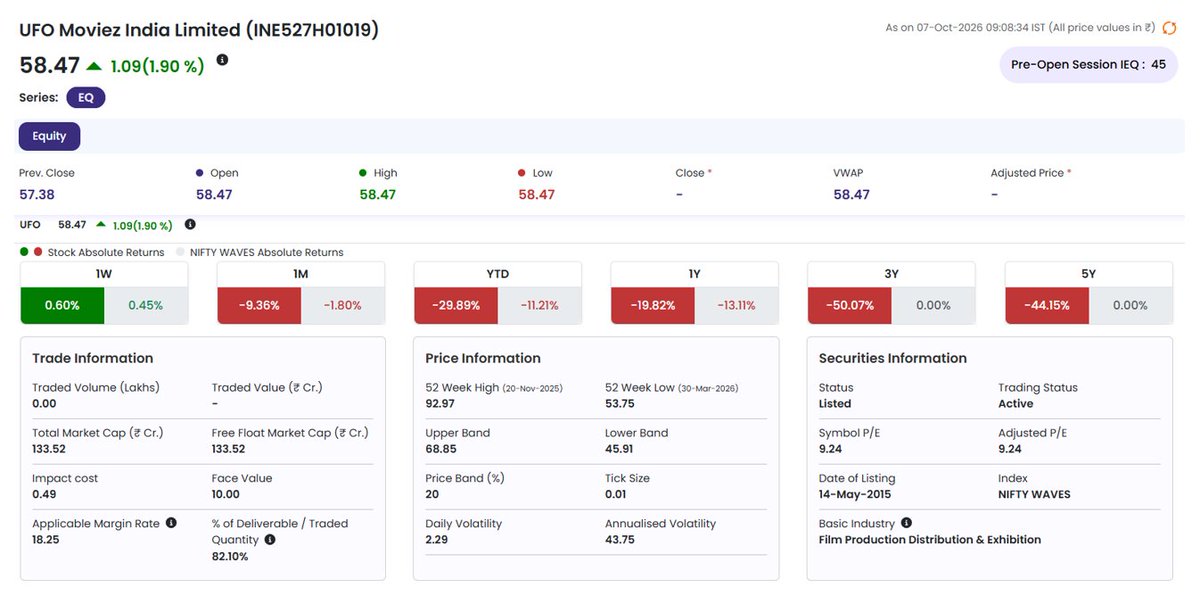This screenshot has height=604, width=1200.
Task: Click the Trading Status value Active
Action: point(1016,404)
